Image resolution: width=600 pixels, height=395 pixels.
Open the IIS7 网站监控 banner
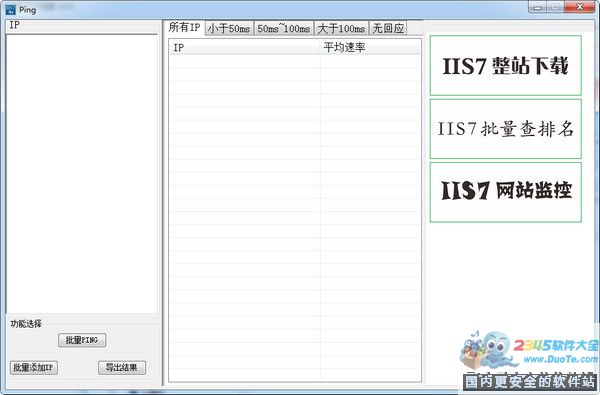coord(505,192)
